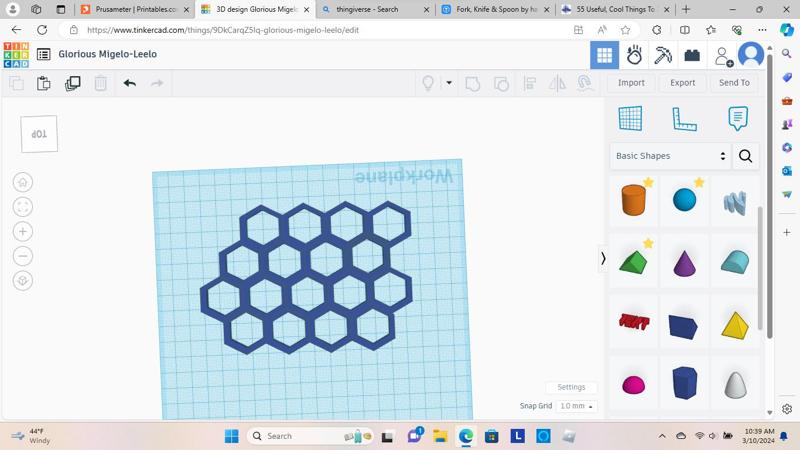Click the Duplicate and repeat icon
800x450 pixels.
coord(72,83)
